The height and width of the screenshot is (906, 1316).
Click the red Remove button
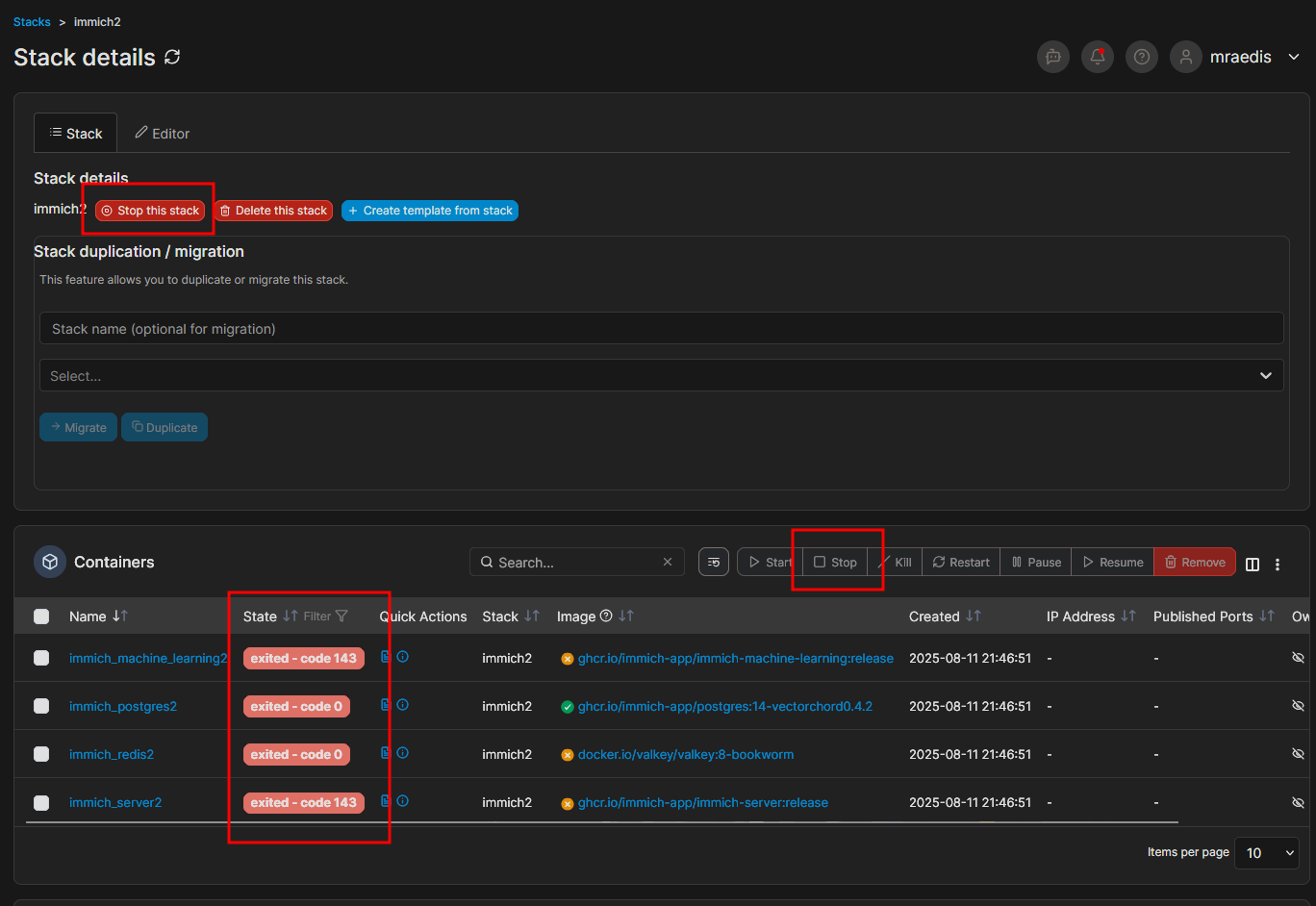point(1195,562)
